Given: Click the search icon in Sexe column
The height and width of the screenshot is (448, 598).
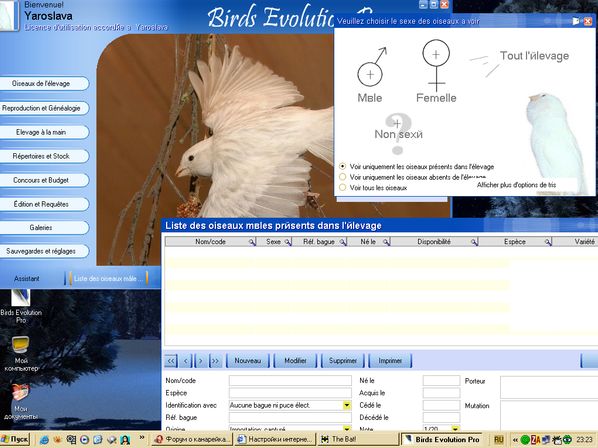Looking at the screenshot, I should click(x=288, y=242).
